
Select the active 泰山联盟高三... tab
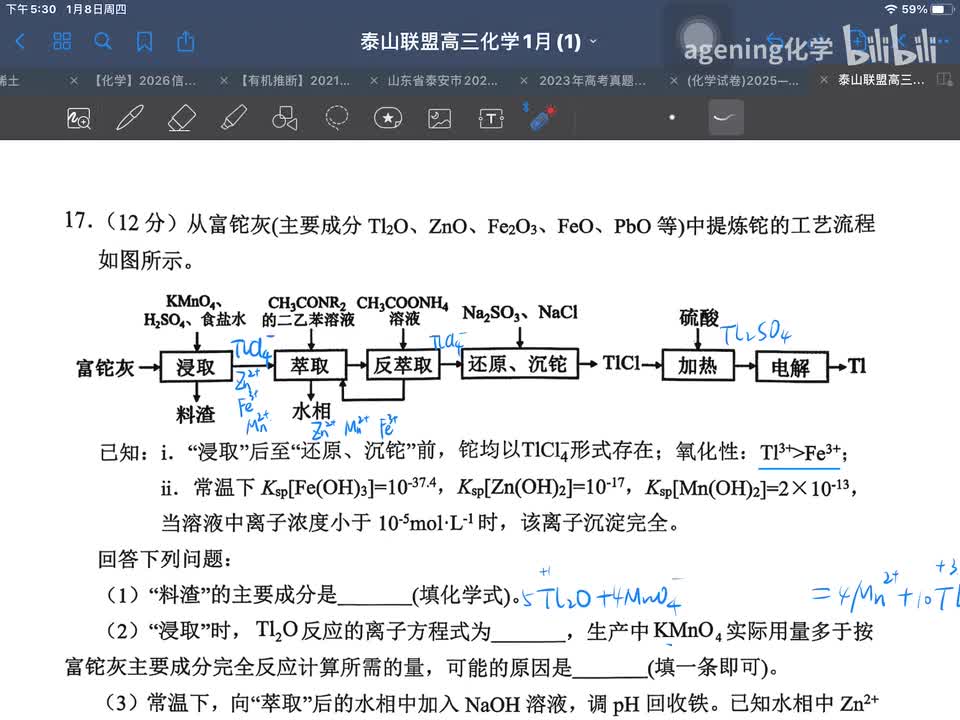point(881,80)
